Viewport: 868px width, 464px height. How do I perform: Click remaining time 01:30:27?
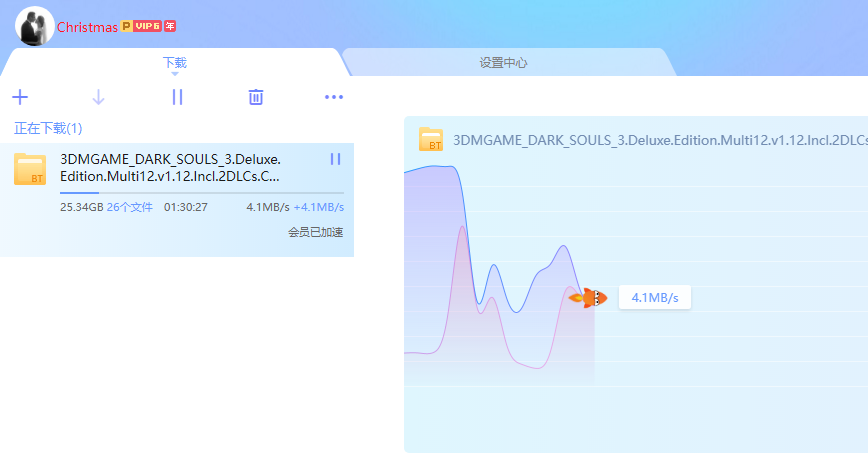pyautogui.click(x=185, y=207)
